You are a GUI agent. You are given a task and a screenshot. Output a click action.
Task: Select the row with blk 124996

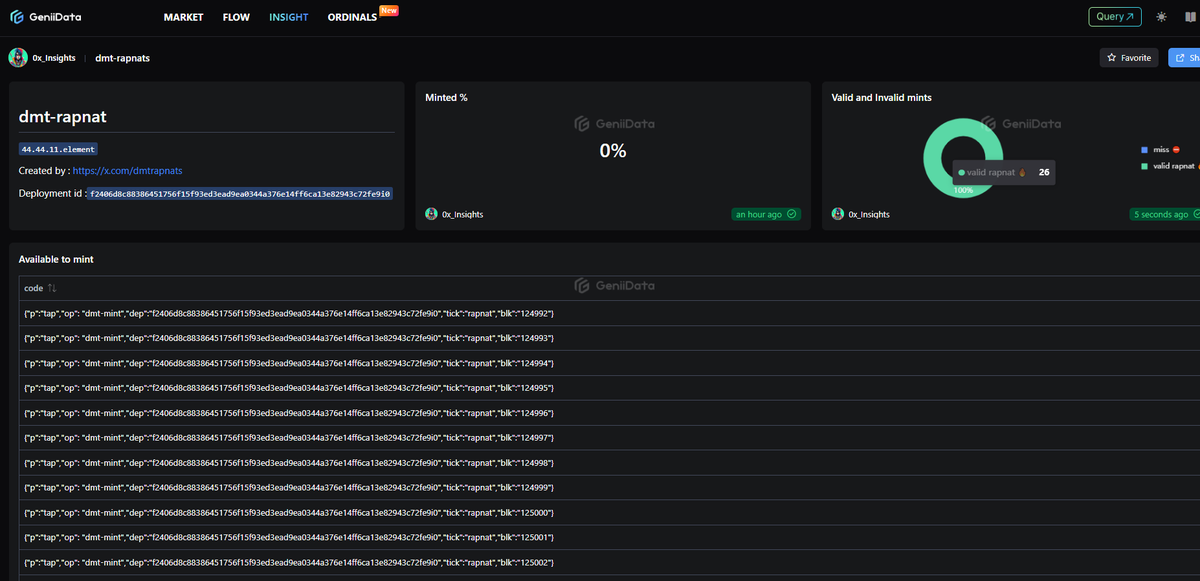(x=609, y=414)
